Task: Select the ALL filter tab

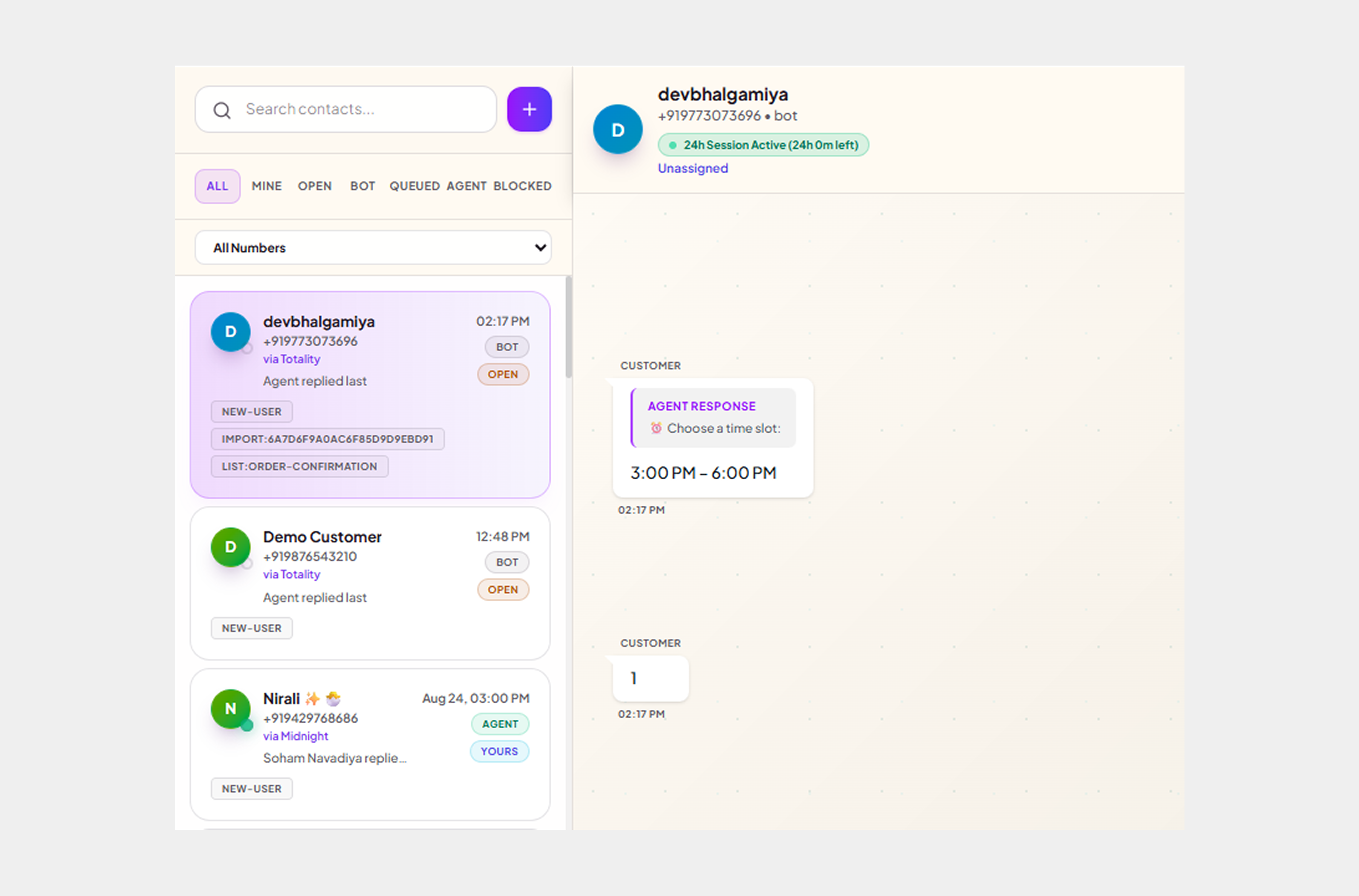Action: pyautogui.click(x=217, y=186)
